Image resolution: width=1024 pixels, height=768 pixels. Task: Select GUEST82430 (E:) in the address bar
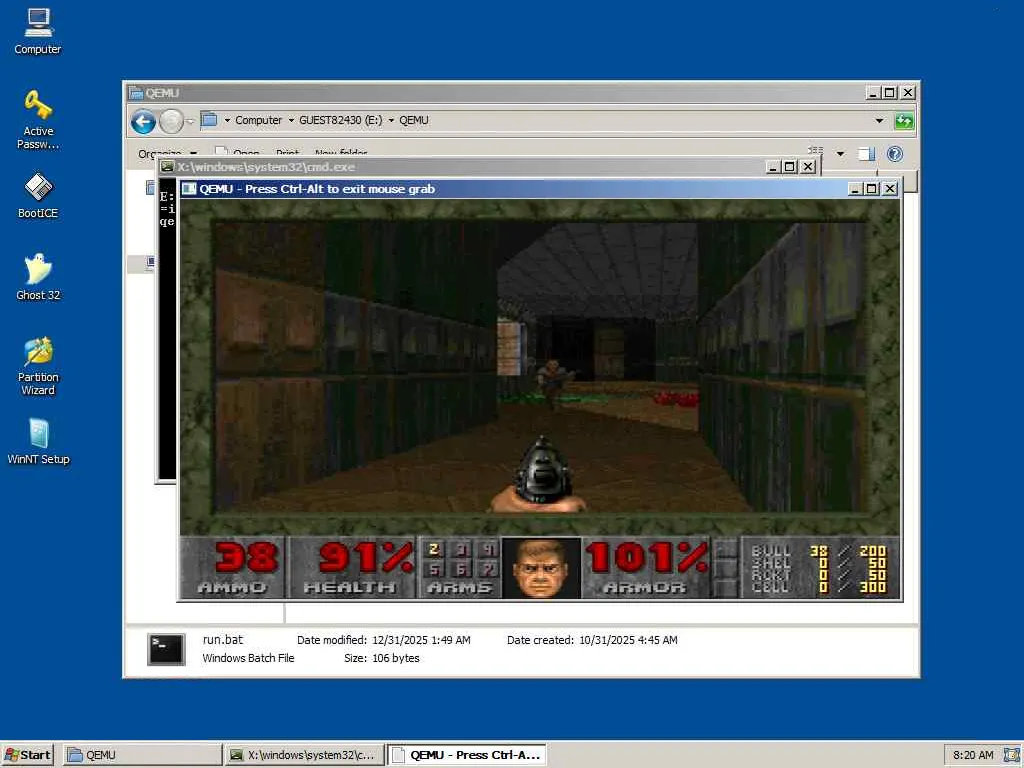tap(340, 121)
